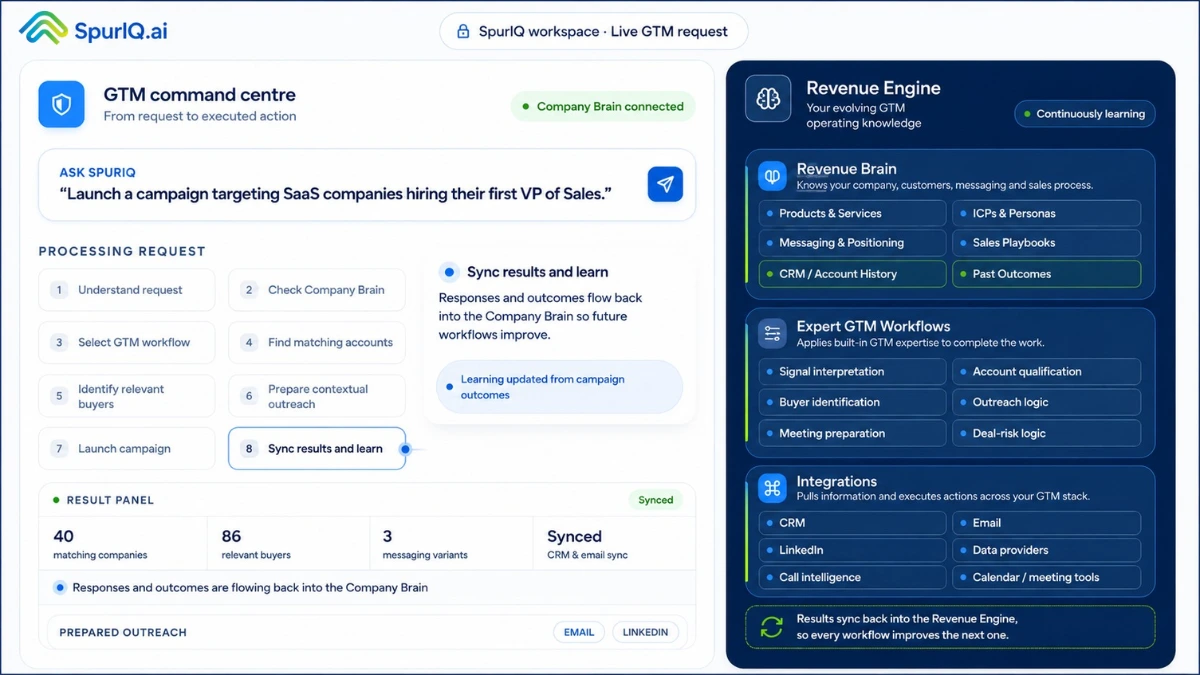
Task: Click the blue dot beside Sync results heading
Action: [449, 272]
